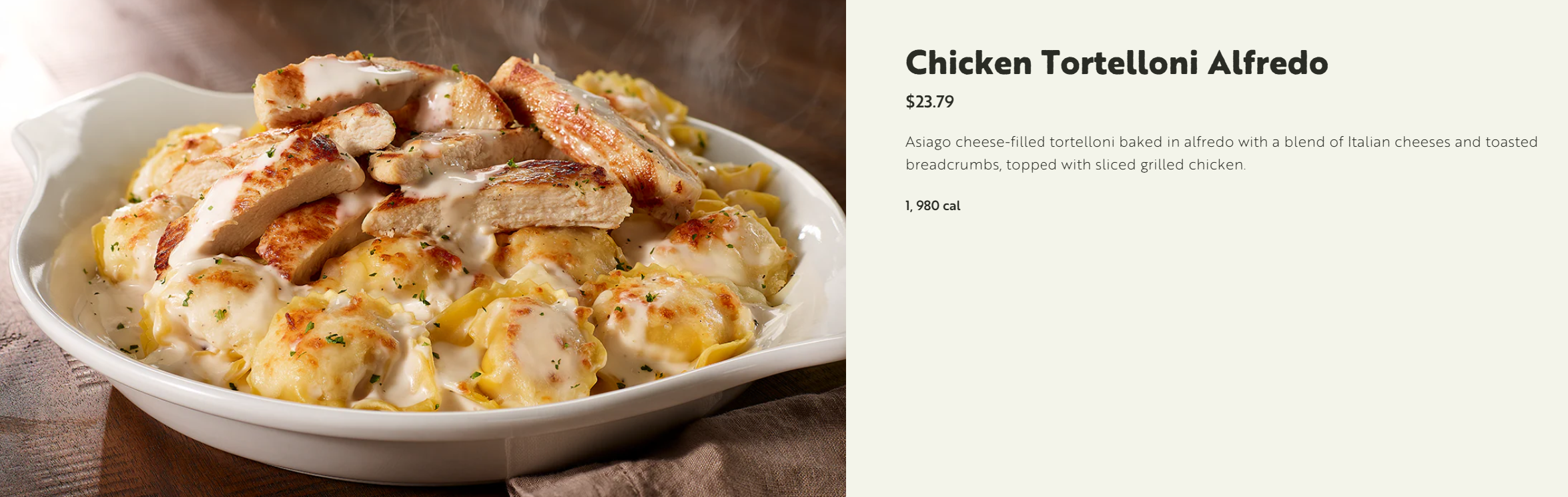The width and height of the screenshot is (1568, 497).
Task: Click the word Chicken in the title
Action: pos(969,63)
